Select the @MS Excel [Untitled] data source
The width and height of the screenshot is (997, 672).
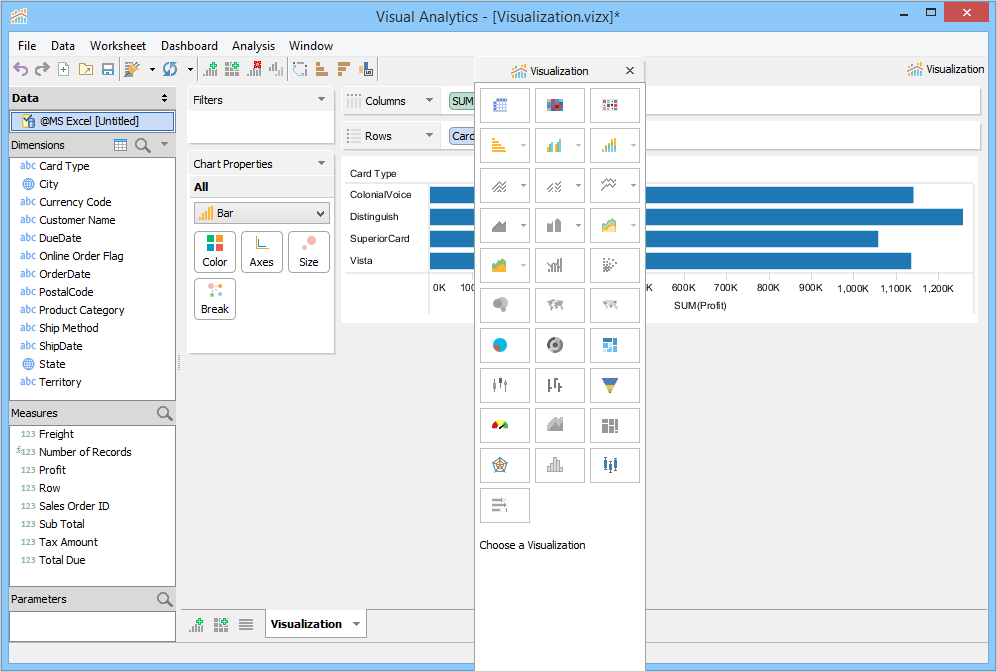pos(92,121)
